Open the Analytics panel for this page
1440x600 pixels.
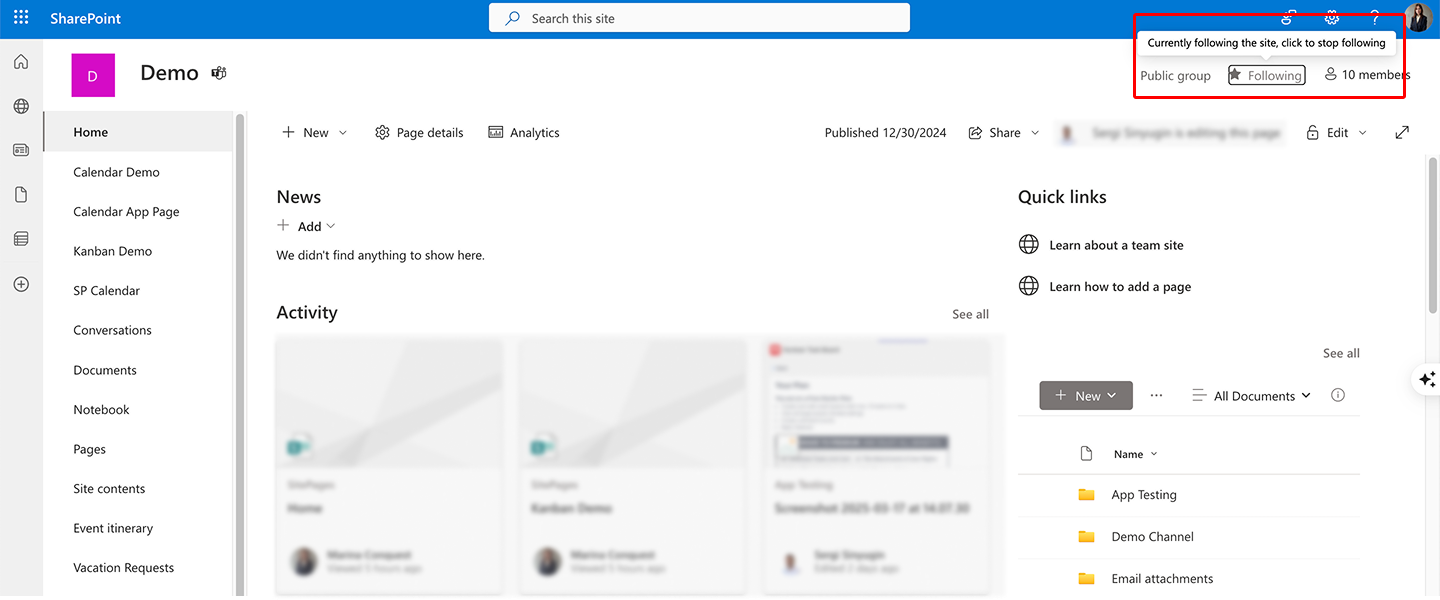[523, 132]
